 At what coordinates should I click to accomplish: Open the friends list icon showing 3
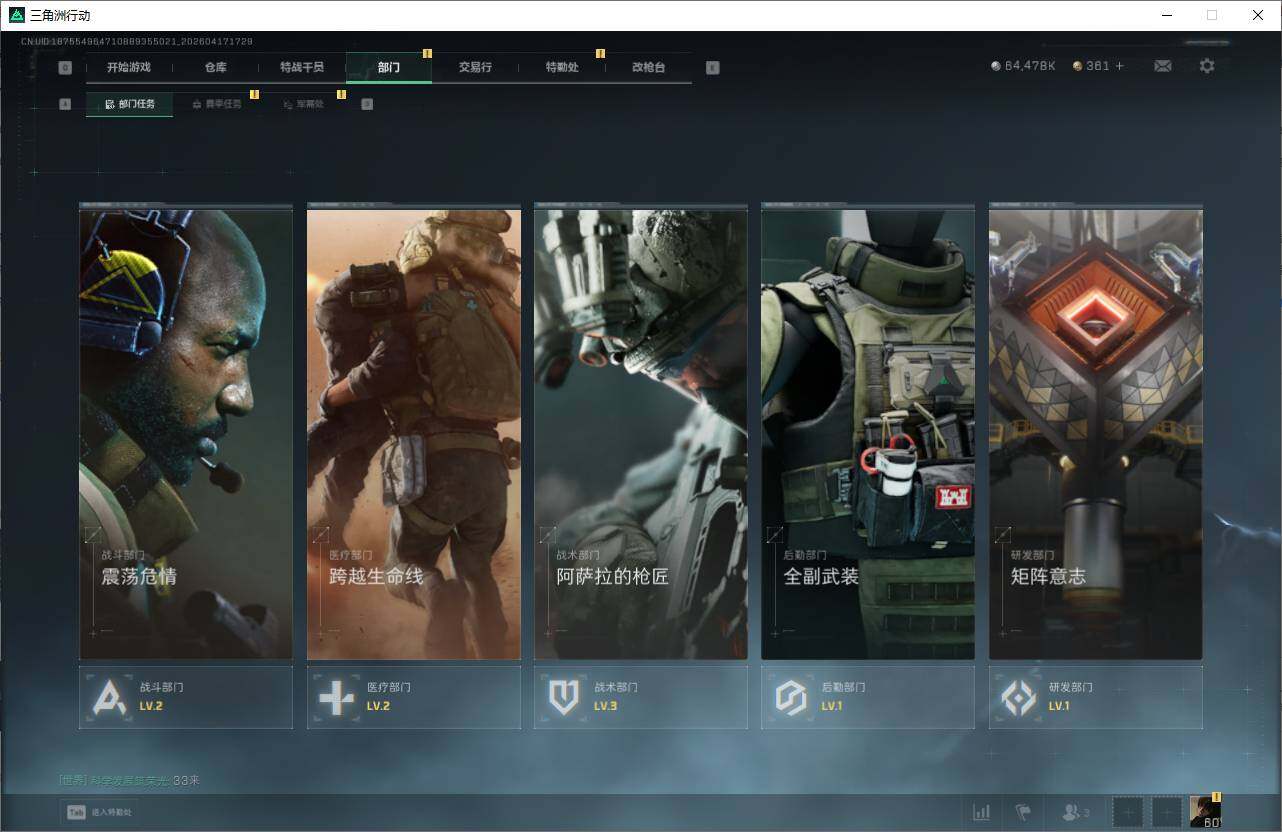(1076, 812)
